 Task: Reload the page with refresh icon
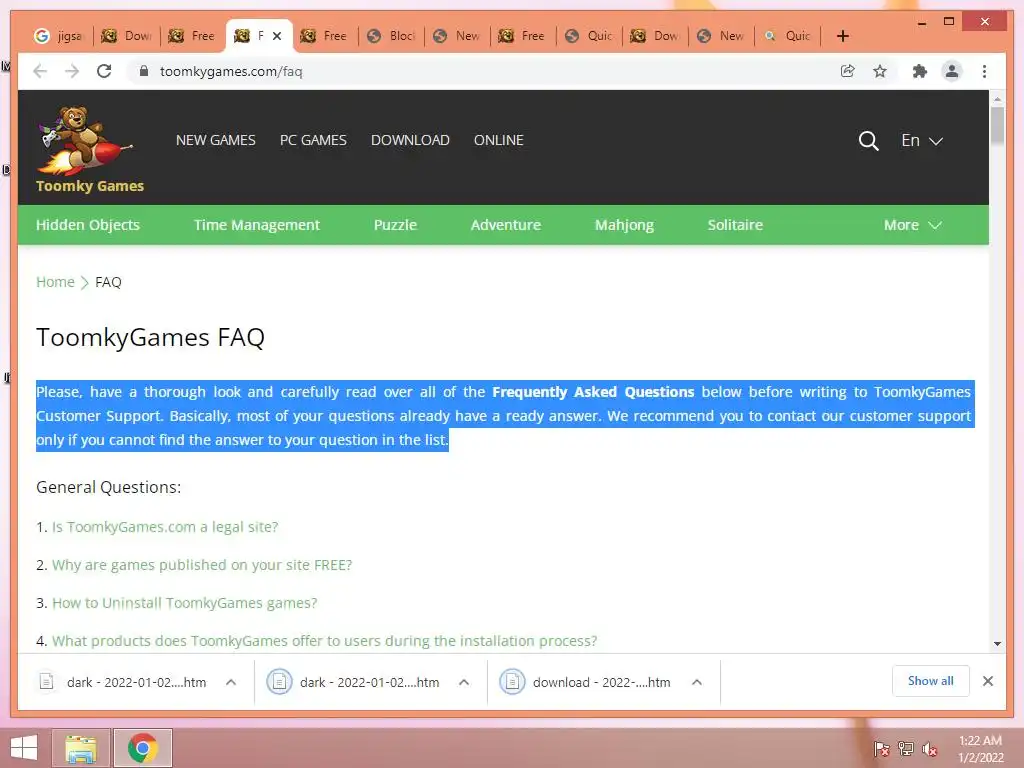point(104,71)
